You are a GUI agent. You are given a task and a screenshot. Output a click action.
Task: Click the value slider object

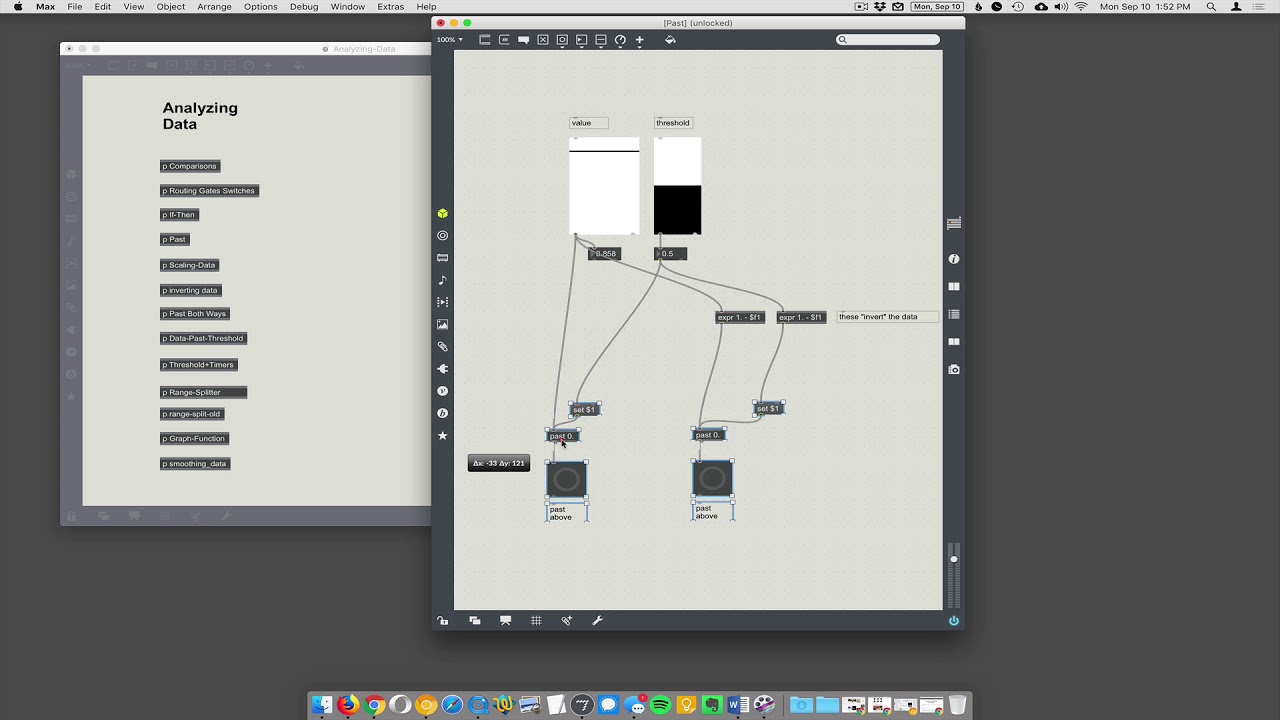(x=604, y=186)
